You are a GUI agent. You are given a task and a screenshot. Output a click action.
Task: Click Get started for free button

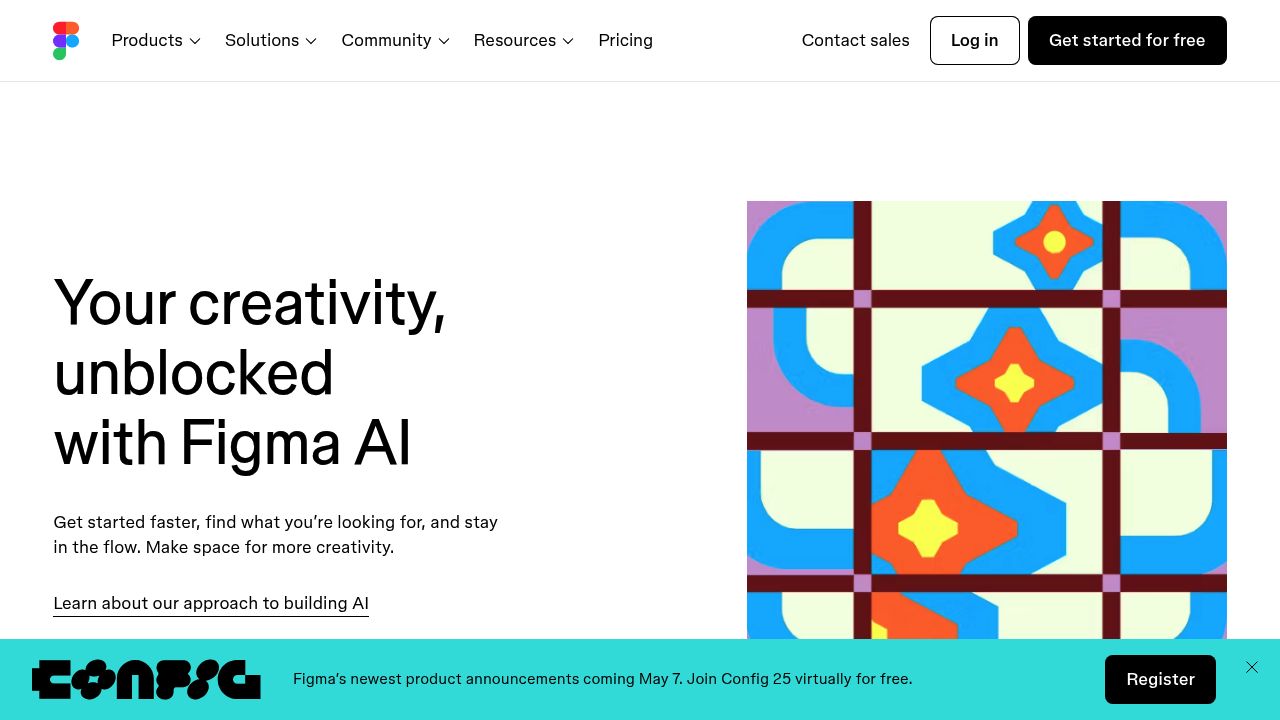pos(1127,40)
